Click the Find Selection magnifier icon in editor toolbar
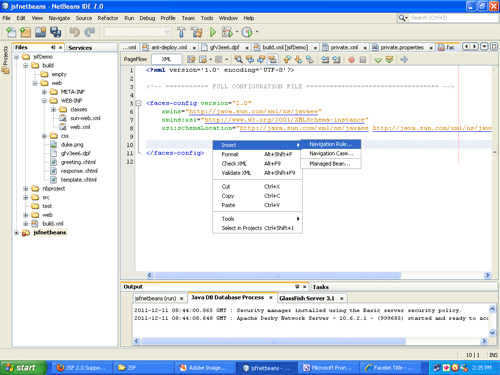 [238, 60]
